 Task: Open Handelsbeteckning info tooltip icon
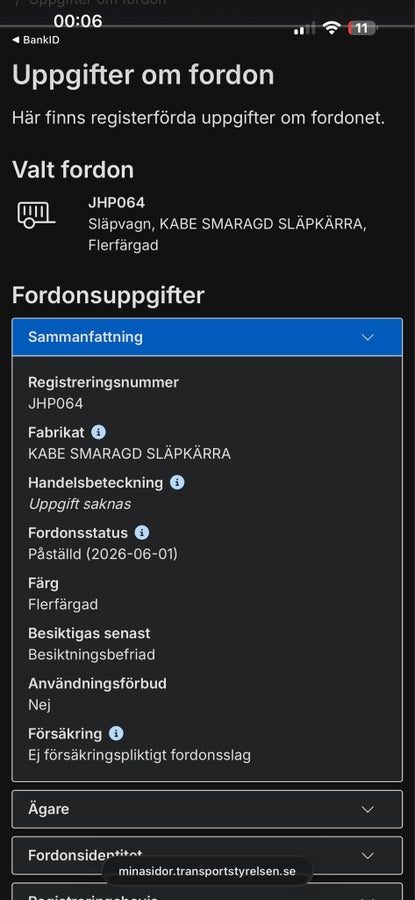(x=177, y=483)
